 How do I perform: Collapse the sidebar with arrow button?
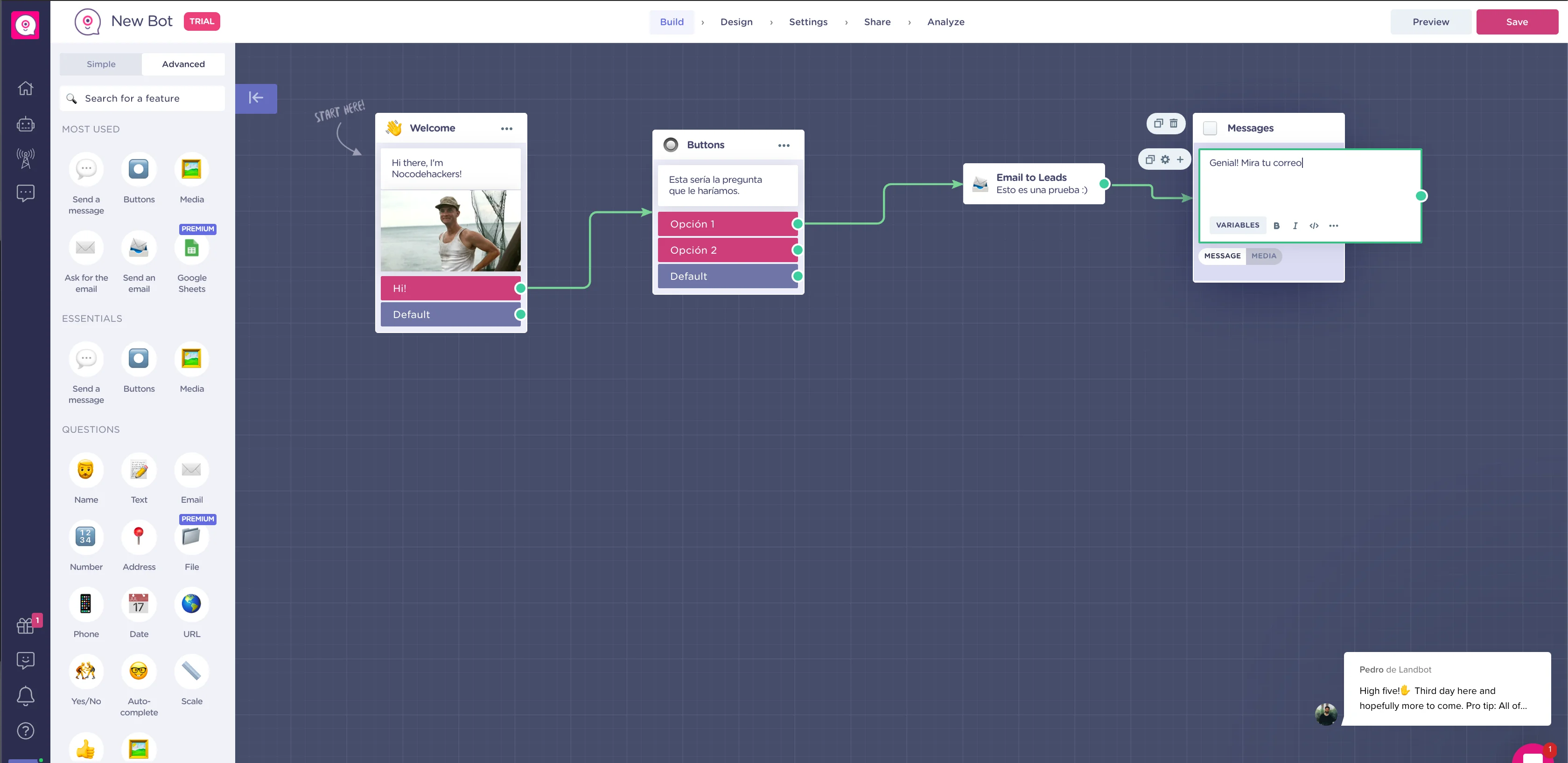256,98
